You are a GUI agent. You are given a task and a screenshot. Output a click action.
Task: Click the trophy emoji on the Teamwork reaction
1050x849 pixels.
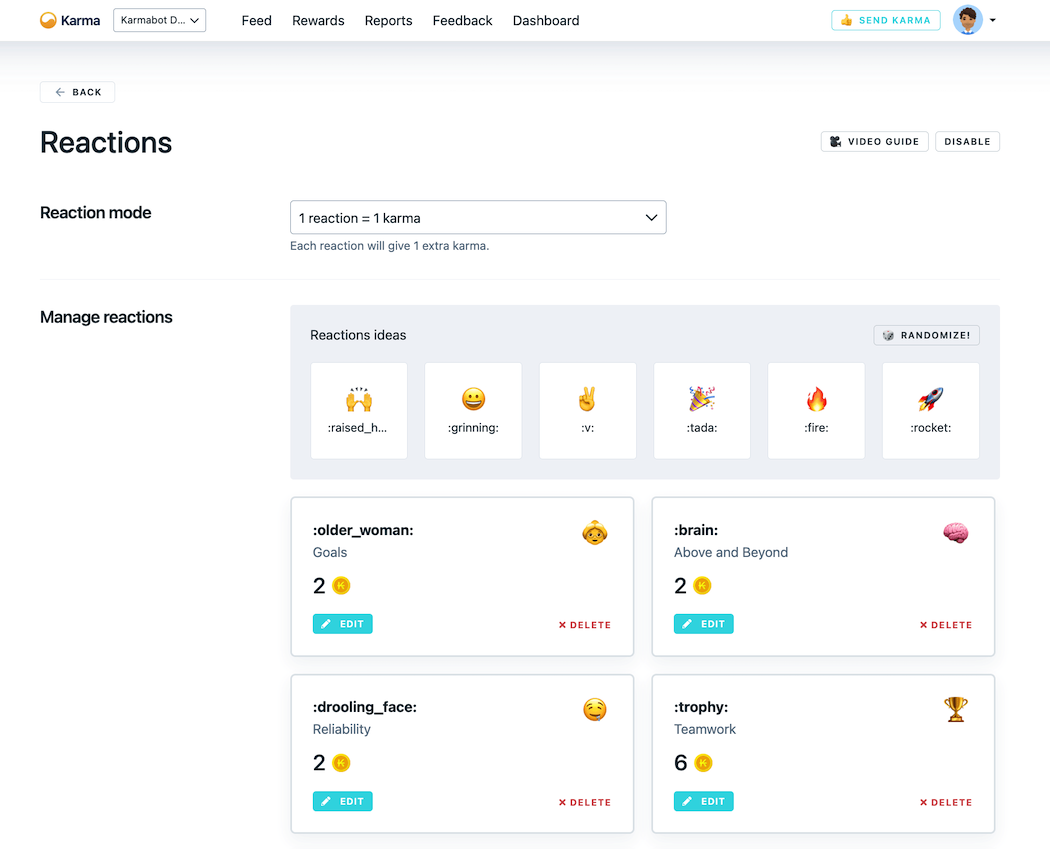point(955,710)
